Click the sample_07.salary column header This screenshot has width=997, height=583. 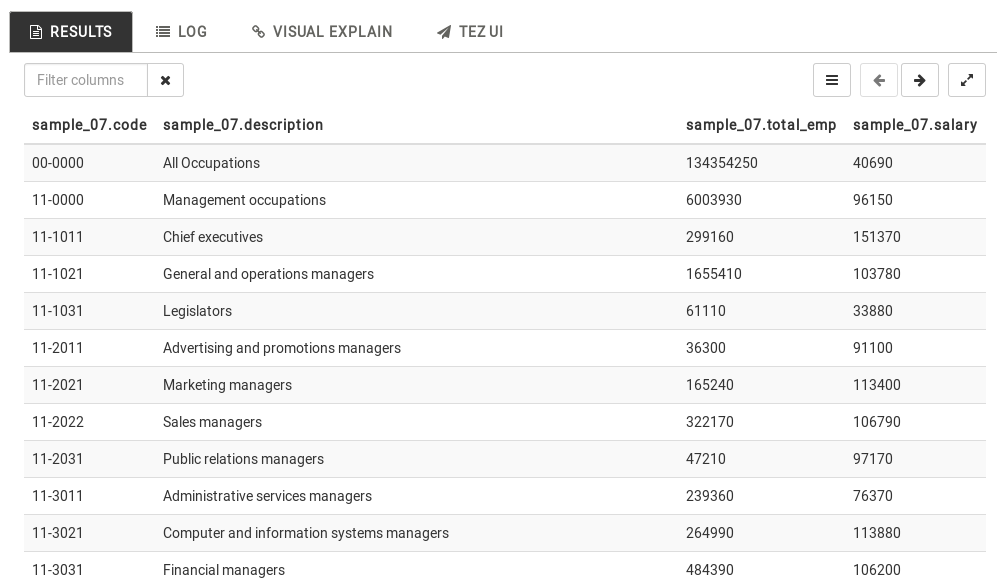(915, 125)
